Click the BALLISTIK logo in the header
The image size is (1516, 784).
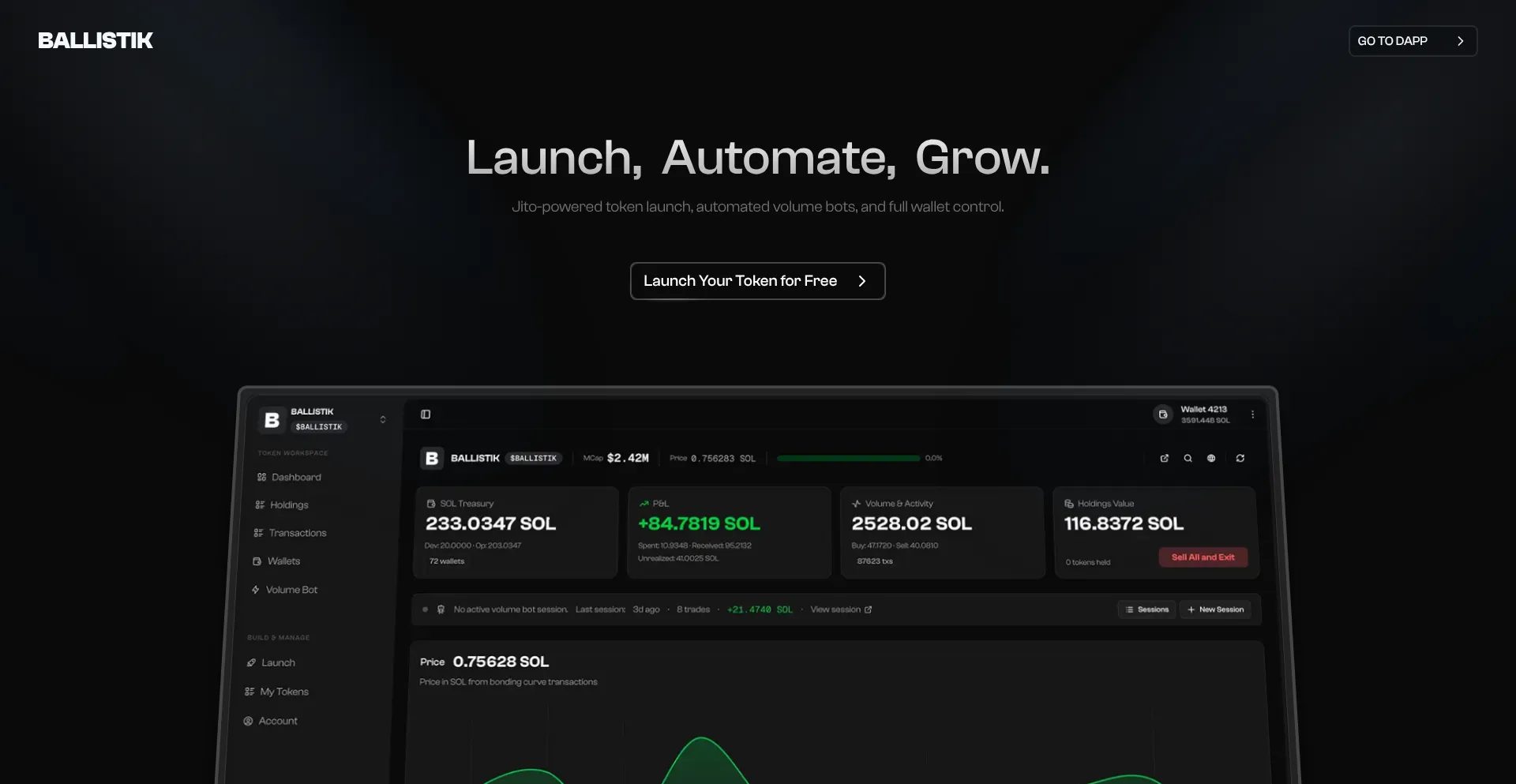(x=96, y=40)
